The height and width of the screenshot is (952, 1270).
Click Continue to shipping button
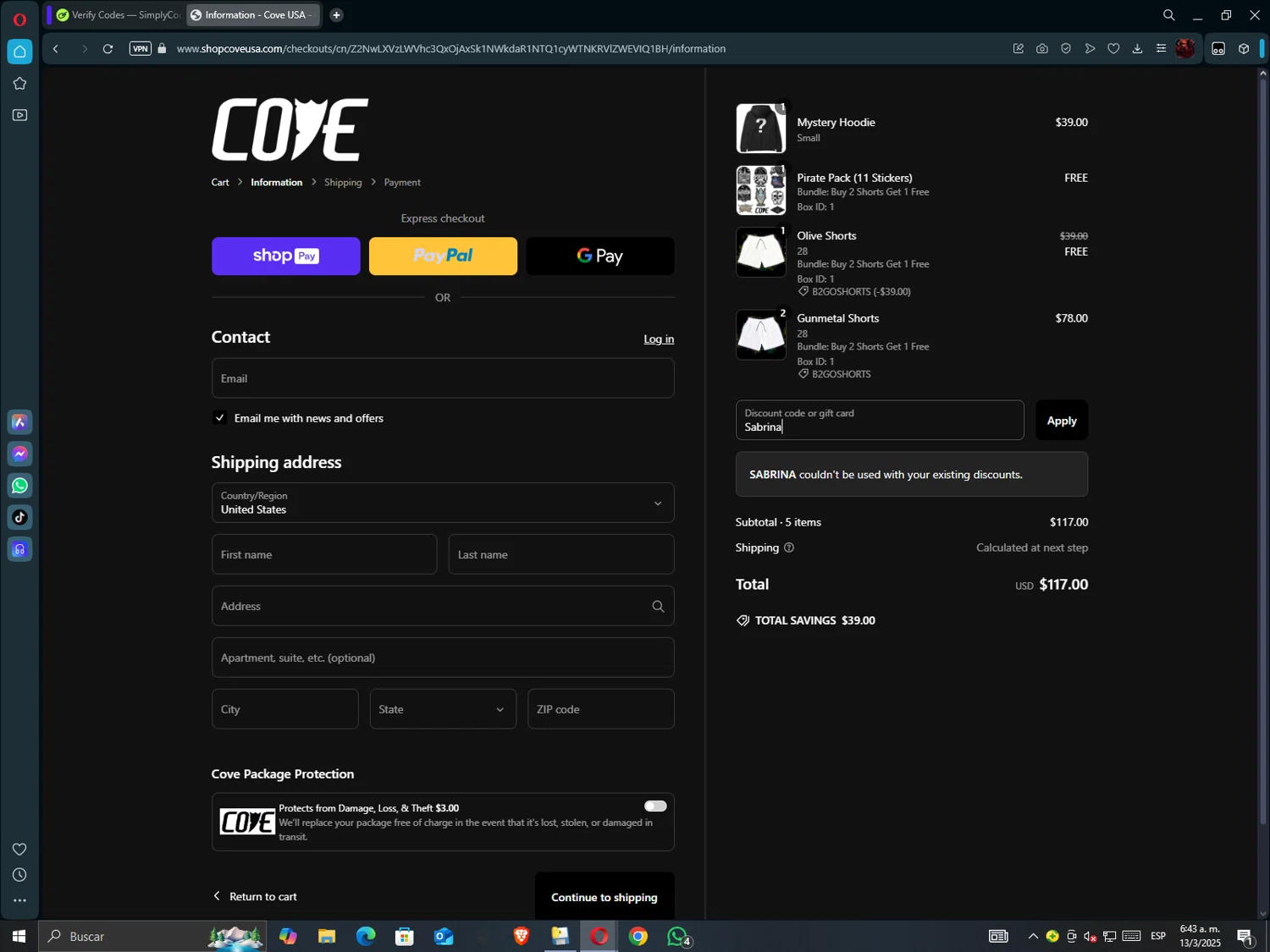click(x=605, y=897)
